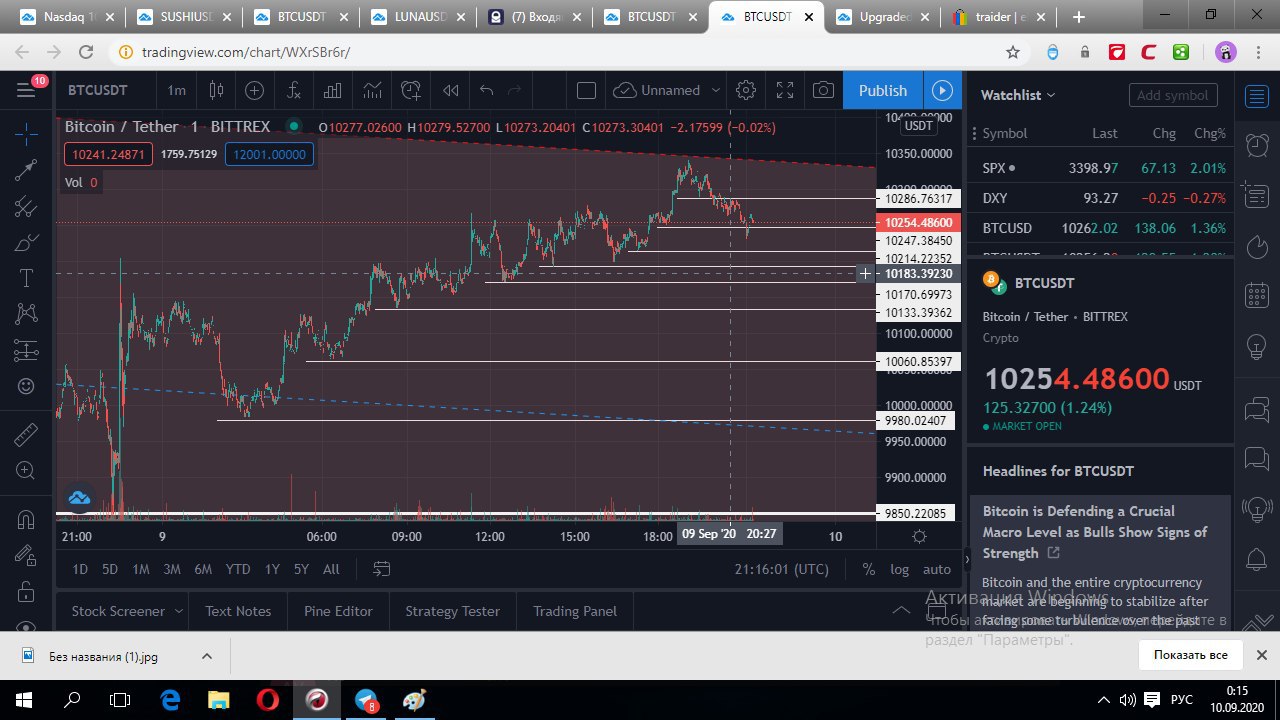Image resolution: width=1280 pixels, height=720 pixels.
Task: Open the public chats panel
Action: pyautogui.click(x=1257, y=409)
